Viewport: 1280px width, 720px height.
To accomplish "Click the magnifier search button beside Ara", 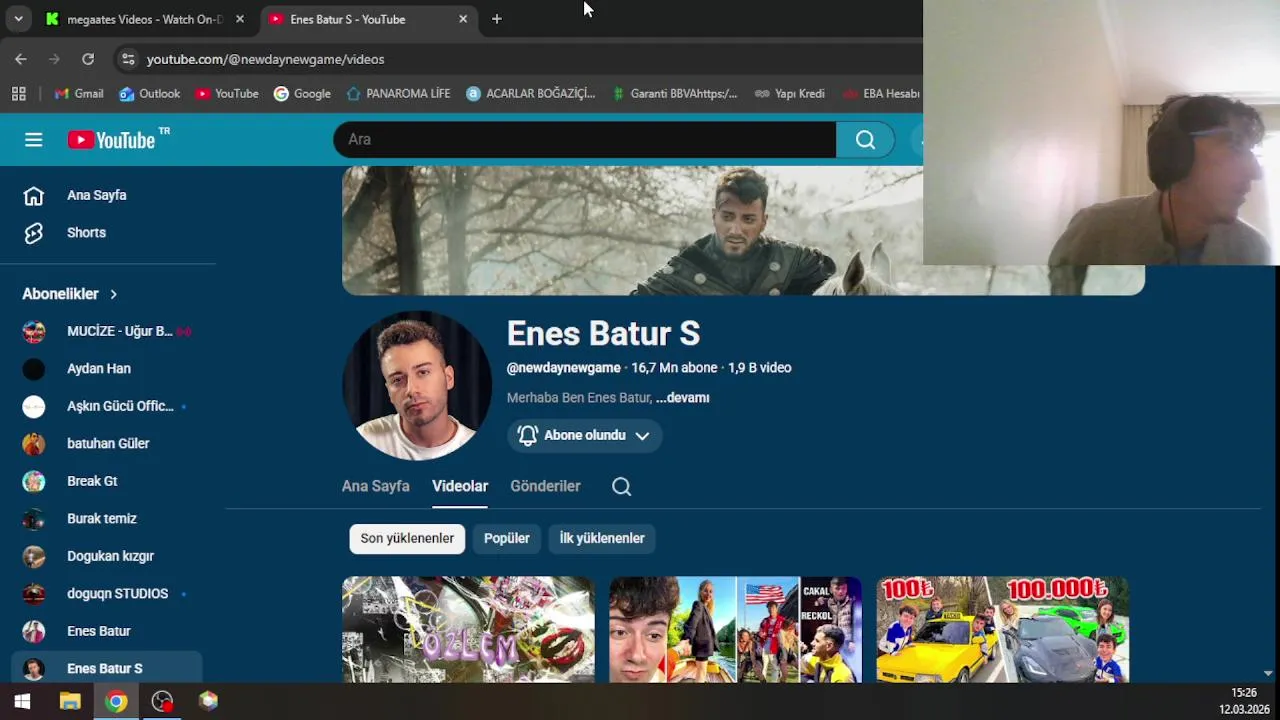I will tap(865, 140).
